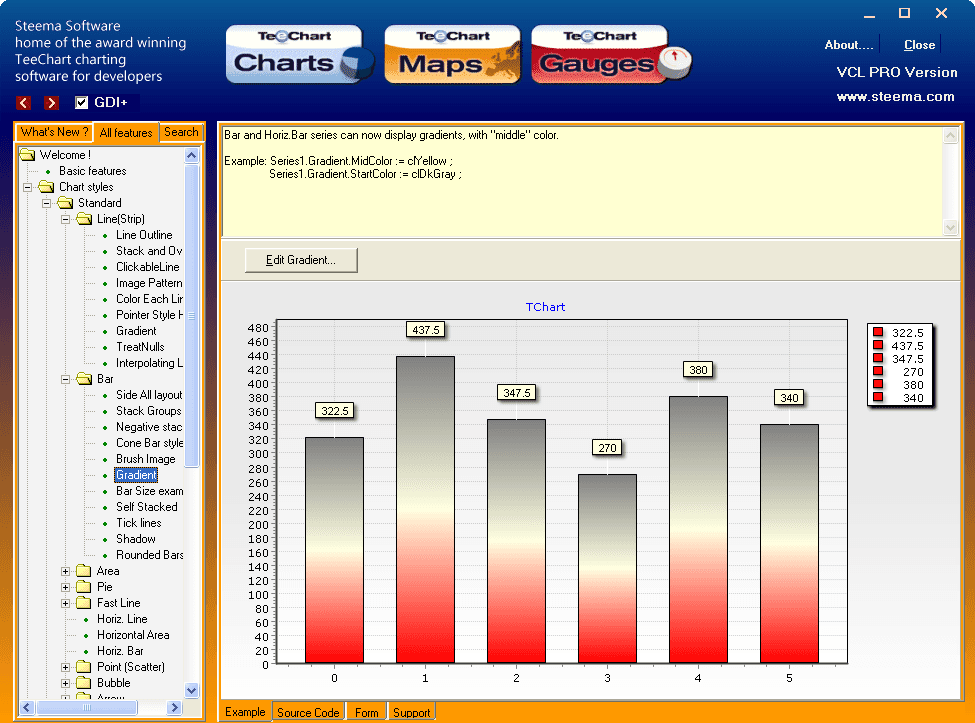Click description box scrollbar down arrow
This screenshot has height=723, width=975.
coord(950,227)
